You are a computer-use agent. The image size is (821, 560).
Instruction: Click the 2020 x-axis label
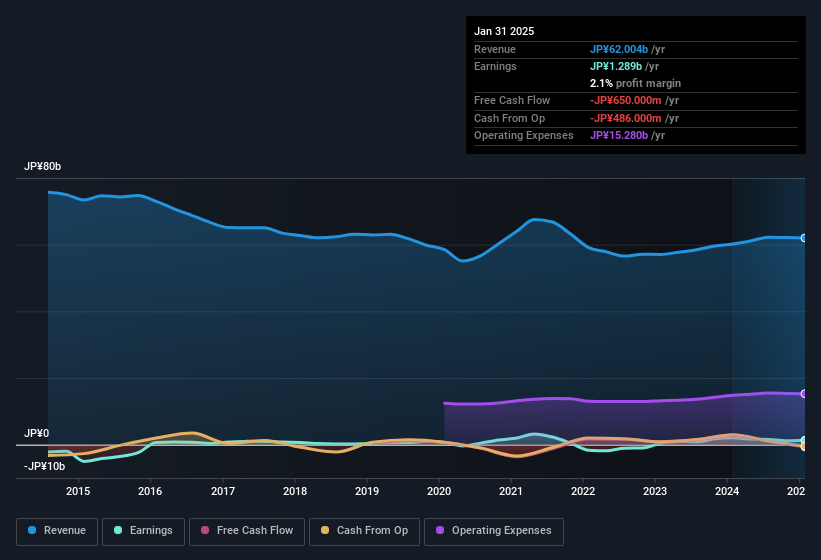coord(439,491)
